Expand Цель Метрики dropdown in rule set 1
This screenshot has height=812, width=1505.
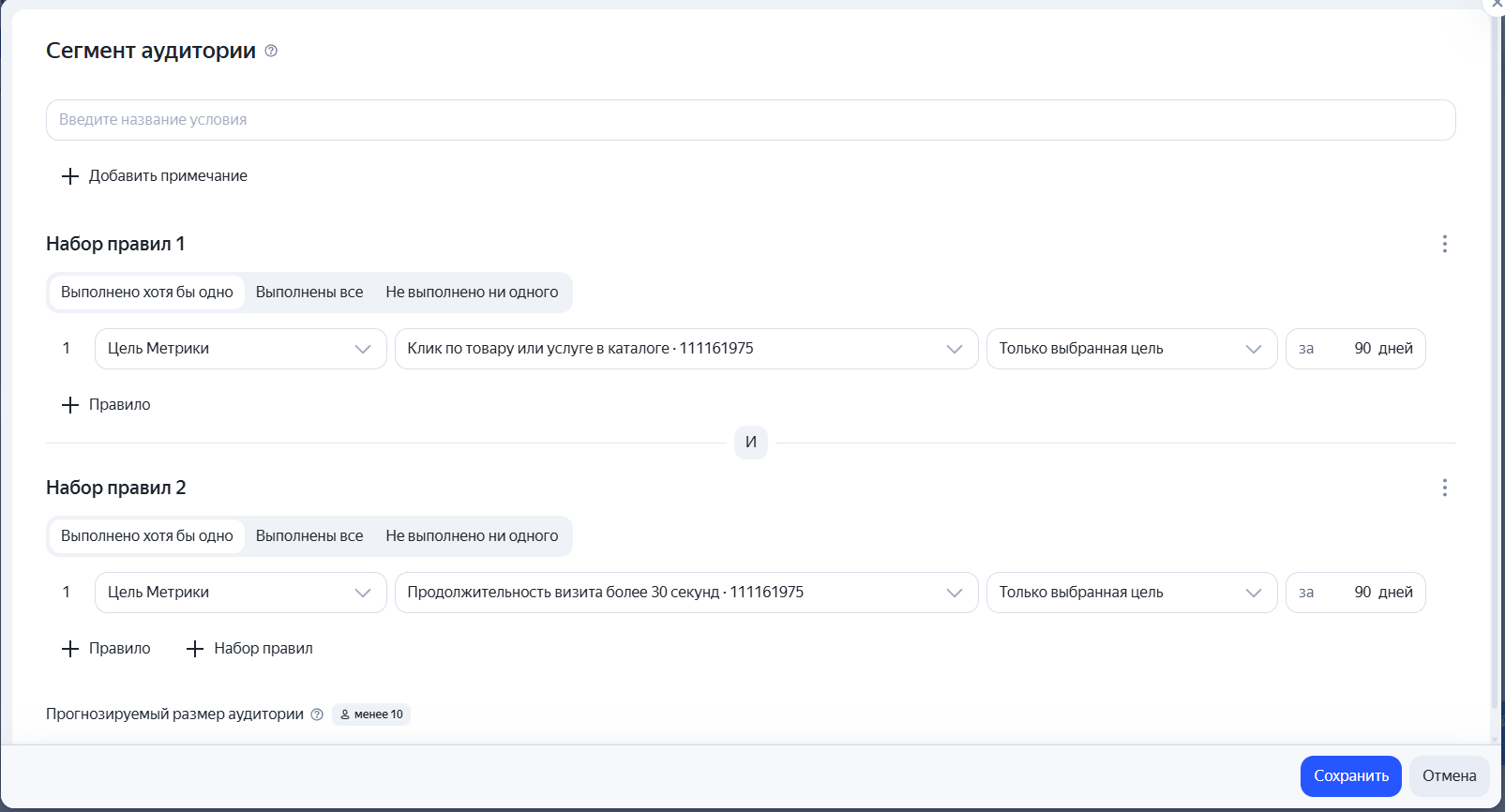241,349
